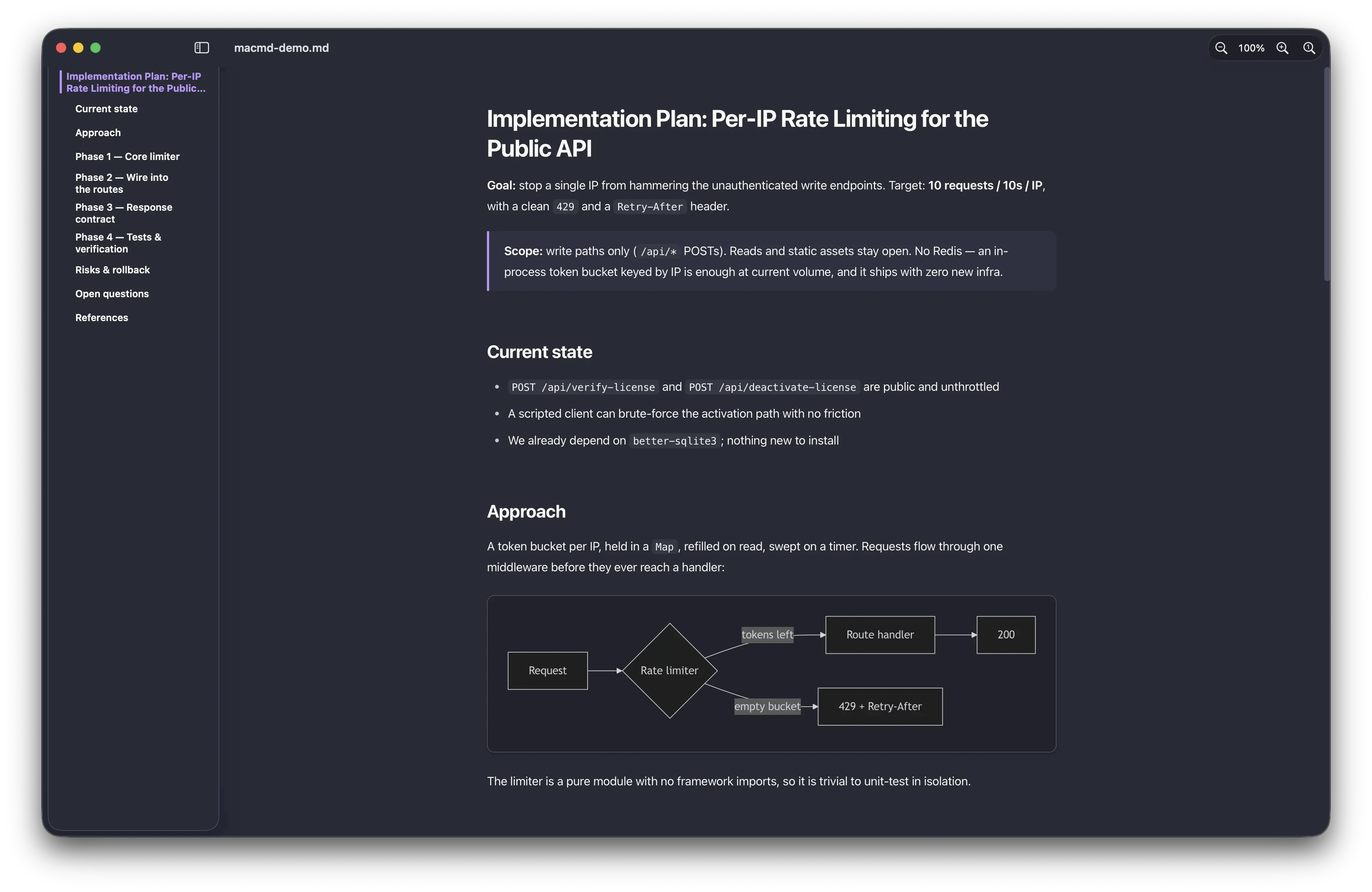
Task: Jump to Current state in the outline
Action: click(106, 109)
